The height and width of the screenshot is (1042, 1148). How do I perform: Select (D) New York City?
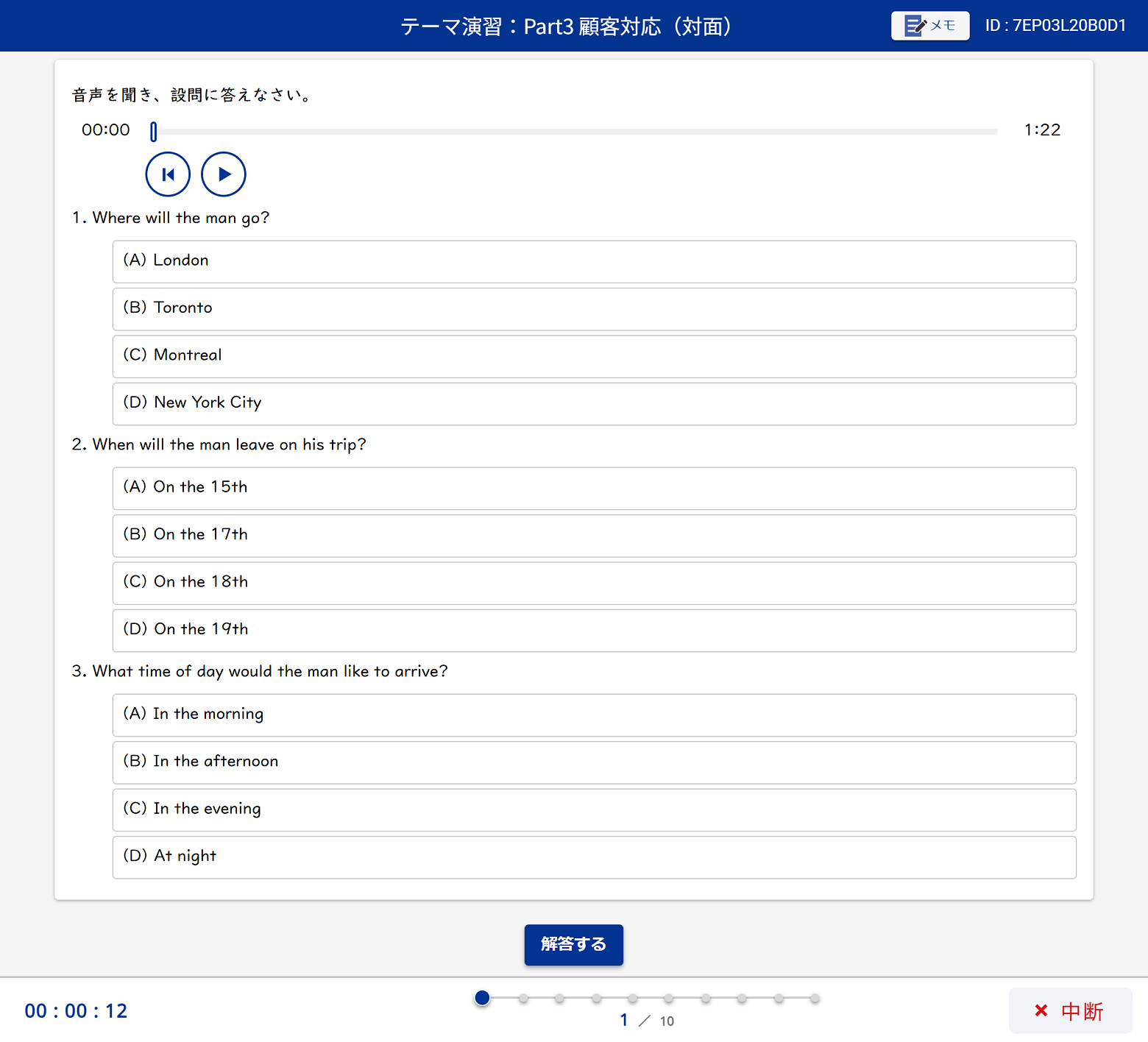[x=594, y=403]
